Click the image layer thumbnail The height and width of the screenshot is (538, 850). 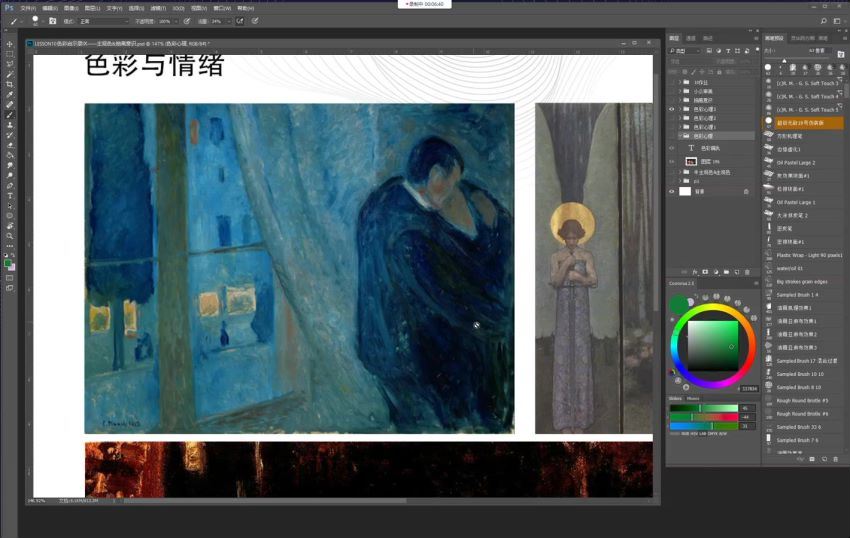tap(691, 162)
